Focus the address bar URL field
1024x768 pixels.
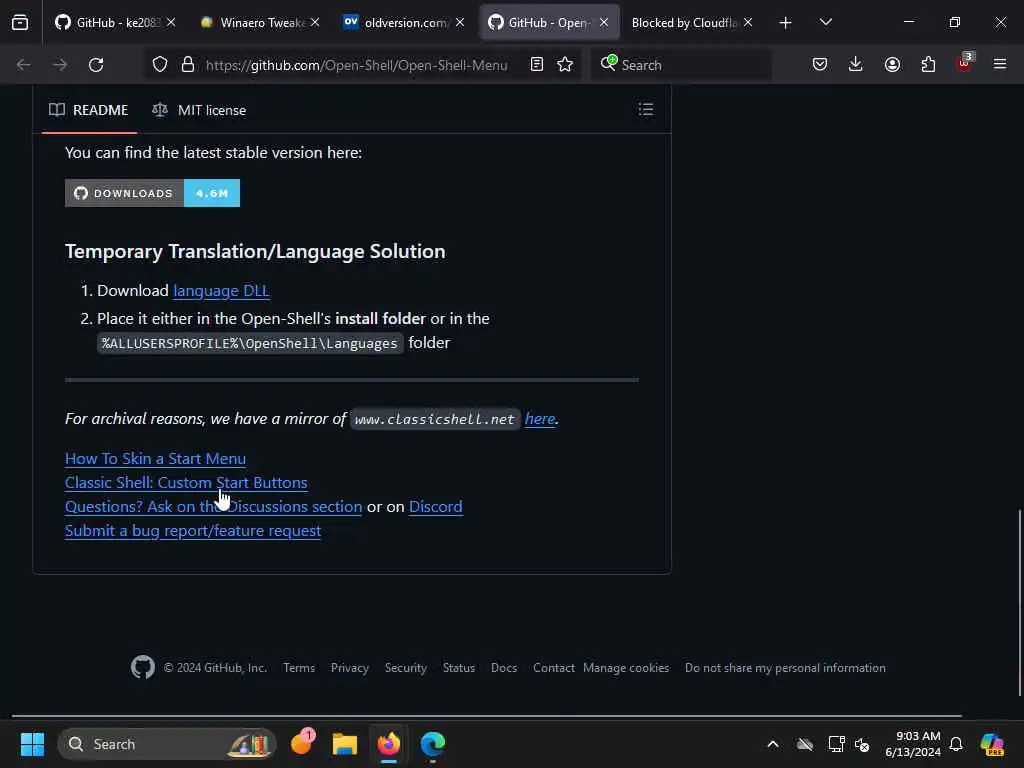357,65
